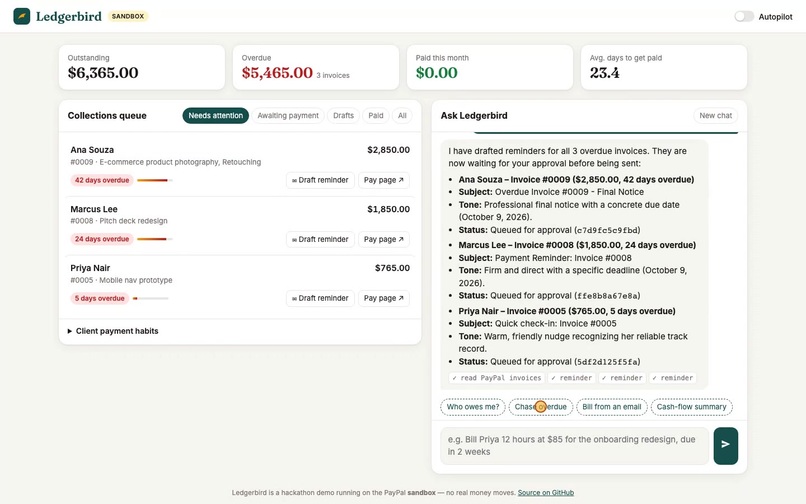
Task: Click the 42 days overdue badge
Action: pyautogui.click(x=102, y=181)
